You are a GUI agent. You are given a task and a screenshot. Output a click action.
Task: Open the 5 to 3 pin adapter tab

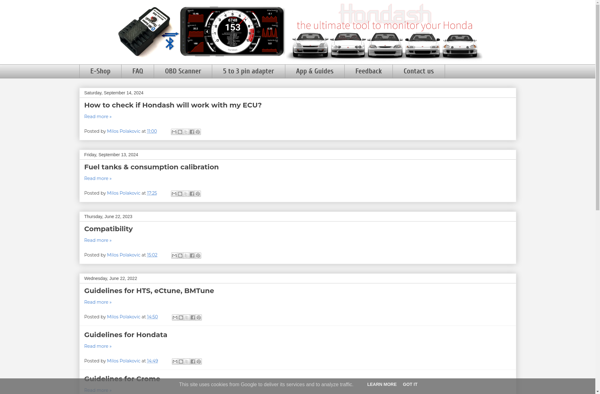[248, 71]
